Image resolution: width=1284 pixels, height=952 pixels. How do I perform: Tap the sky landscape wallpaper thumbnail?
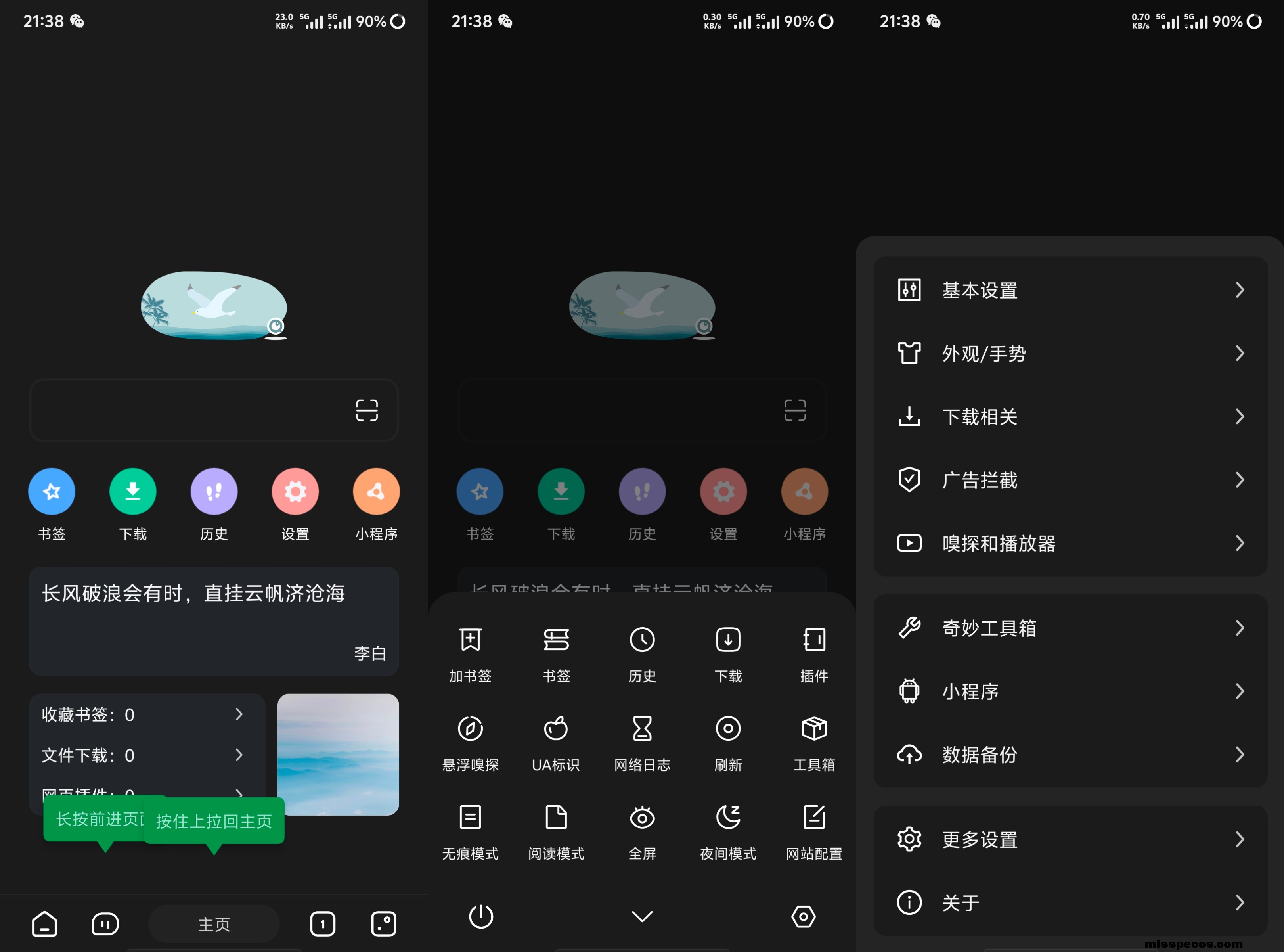[x=338, y=754]
